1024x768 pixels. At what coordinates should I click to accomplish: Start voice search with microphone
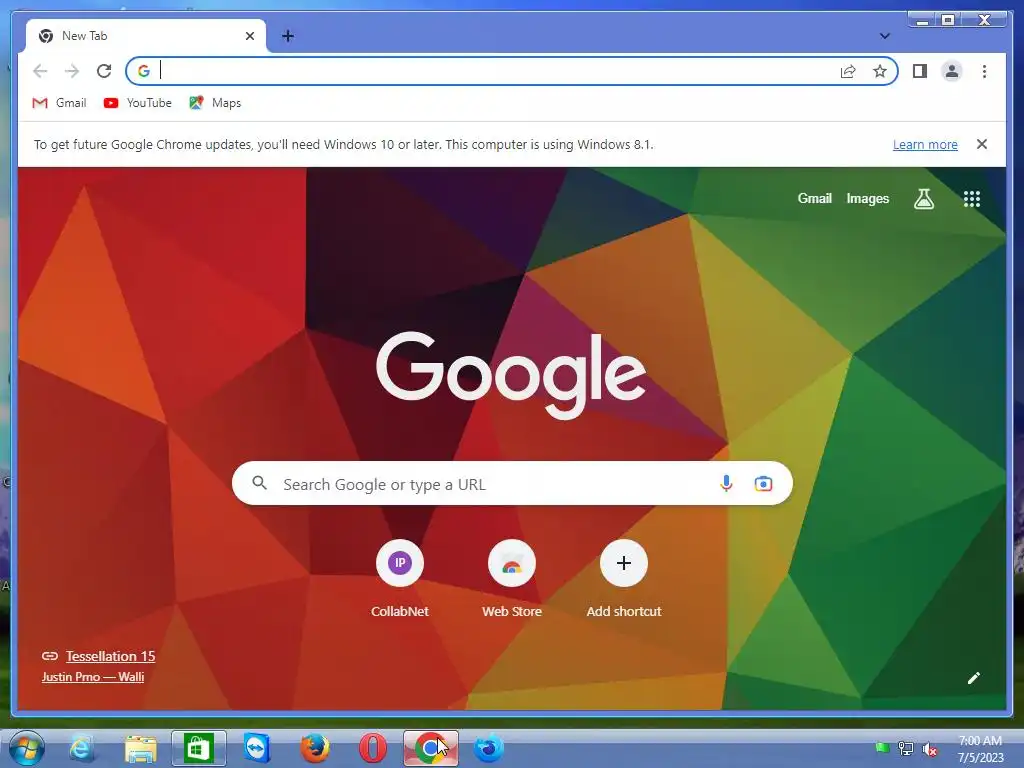(x=726, y=484)
